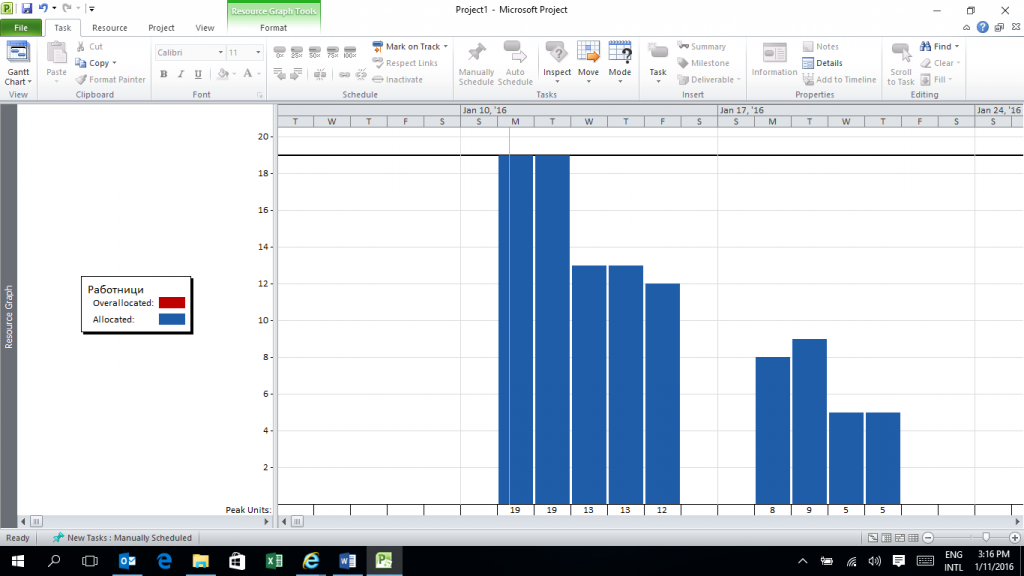Open the Customize Quick Access Toolbar dropdown
Viewport: 1024px width, 576px height.
tap(91, 9)
